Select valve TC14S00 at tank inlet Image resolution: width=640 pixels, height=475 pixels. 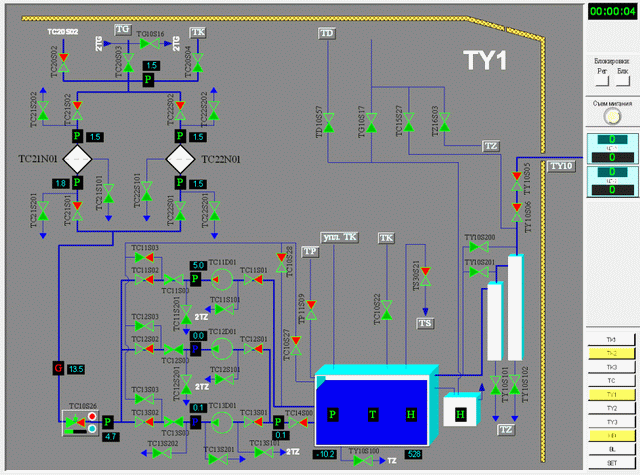click(x=298, y=423)
